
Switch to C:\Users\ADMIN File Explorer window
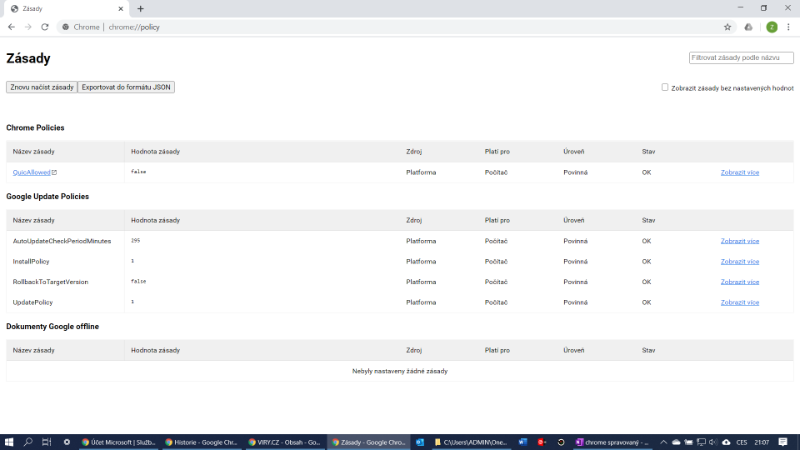point(470,442)
